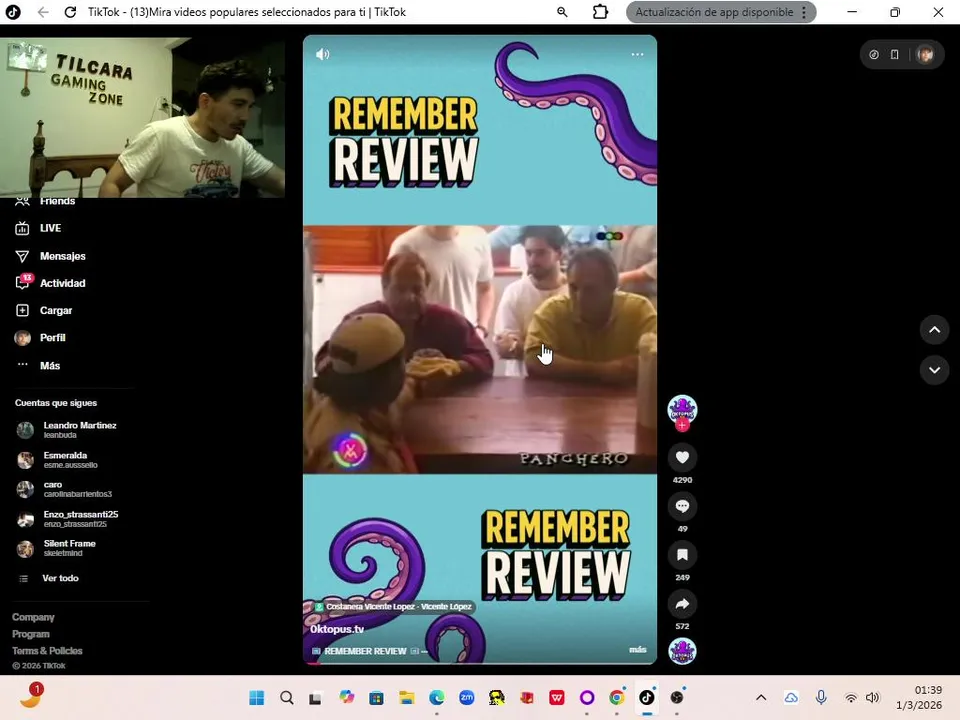The image size is (960, 720).
Task: Open the Windows Start menu
Action: coord(257,697)
